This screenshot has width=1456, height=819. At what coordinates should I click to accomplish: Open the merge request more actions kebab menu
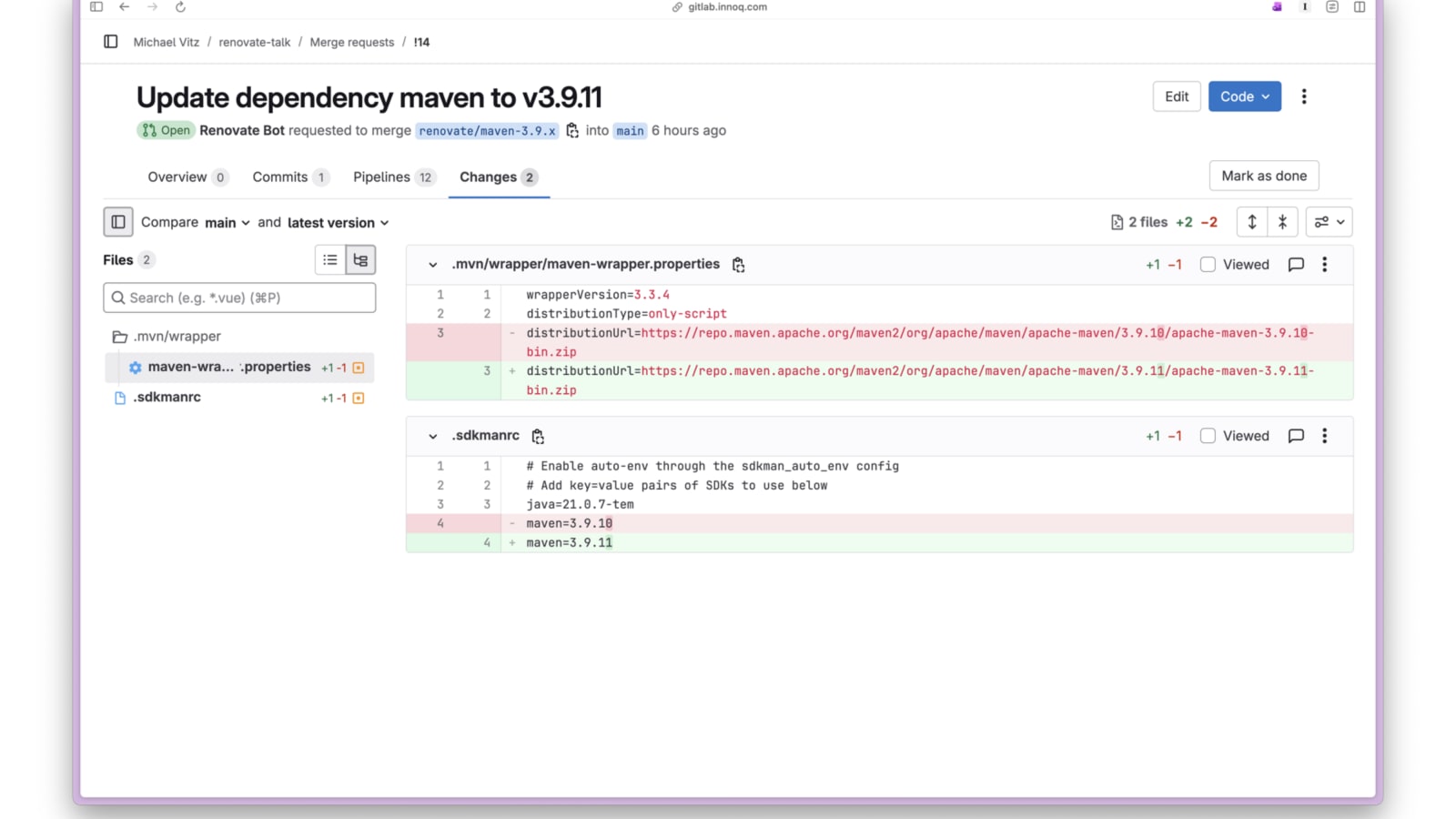[x=1304, y=96]
